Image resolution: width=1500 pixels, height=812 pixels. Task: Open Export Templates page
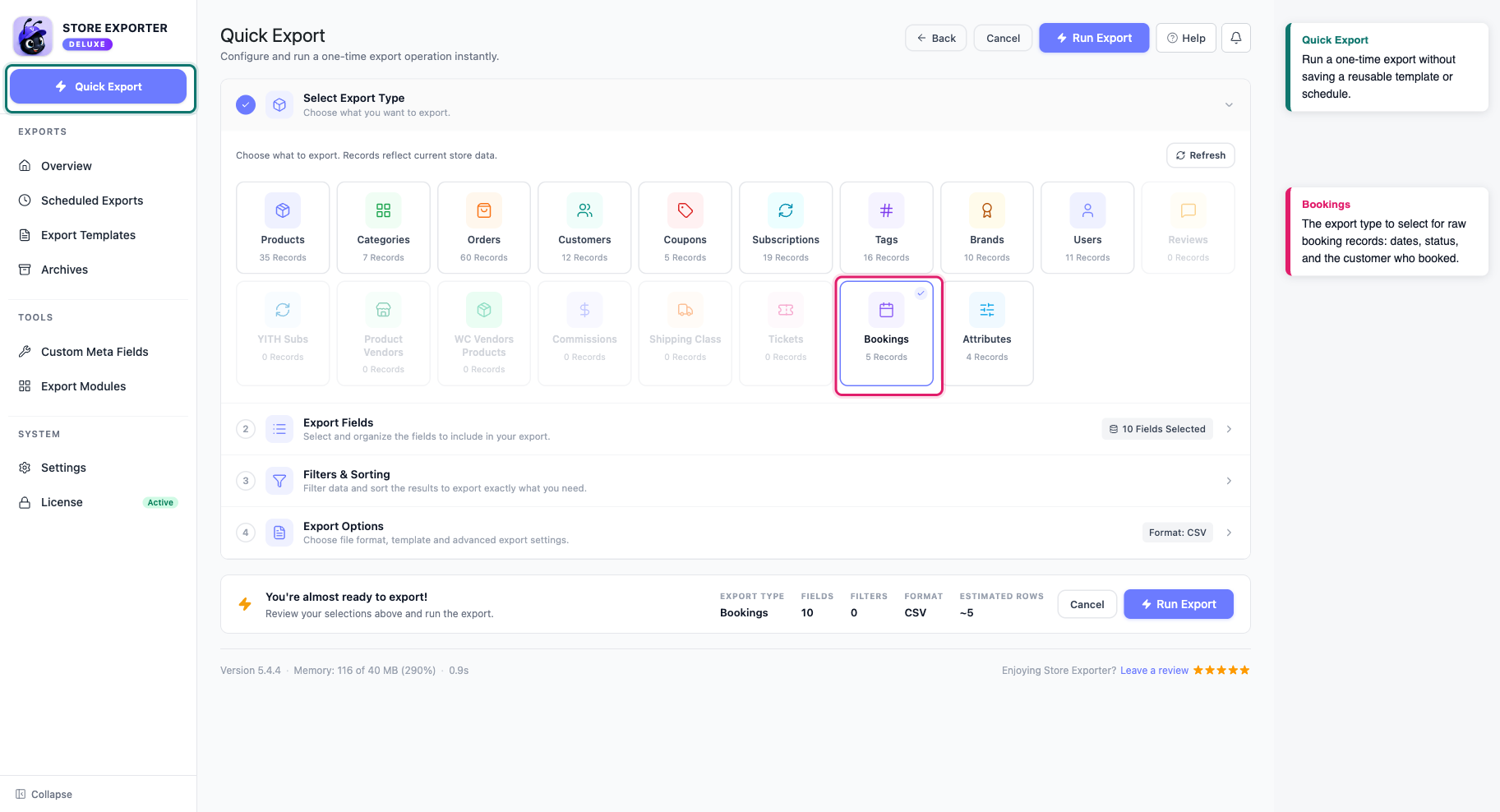(x=99, y=235)
